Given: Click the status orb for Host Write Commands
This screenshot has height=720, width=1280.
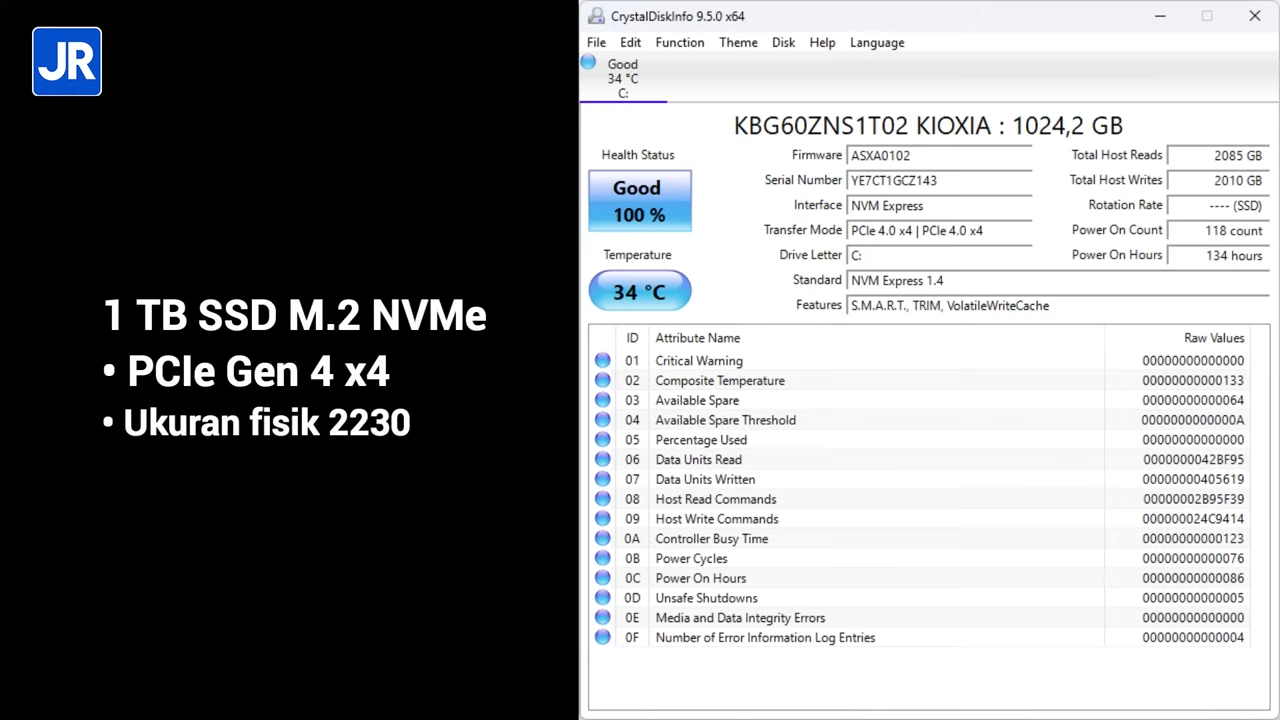Looking at the screenshot, I should pos(602,519).
